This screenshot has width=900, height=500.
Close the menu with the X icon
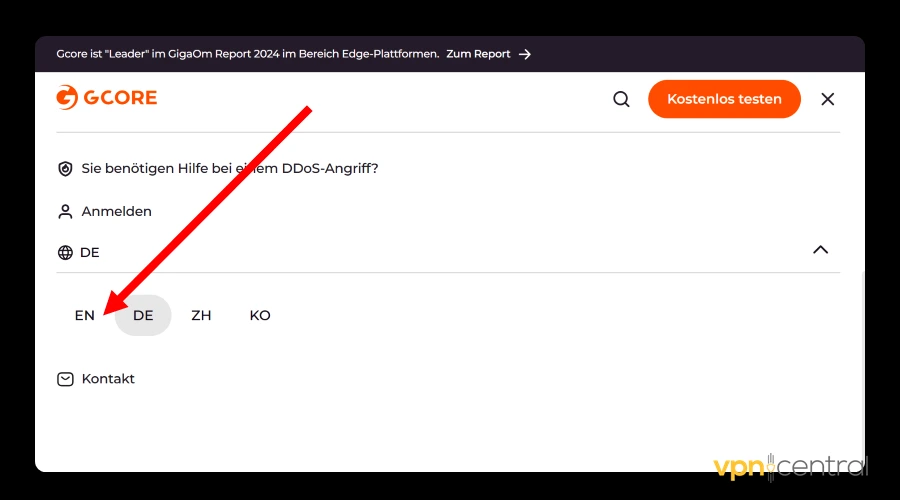827,99
